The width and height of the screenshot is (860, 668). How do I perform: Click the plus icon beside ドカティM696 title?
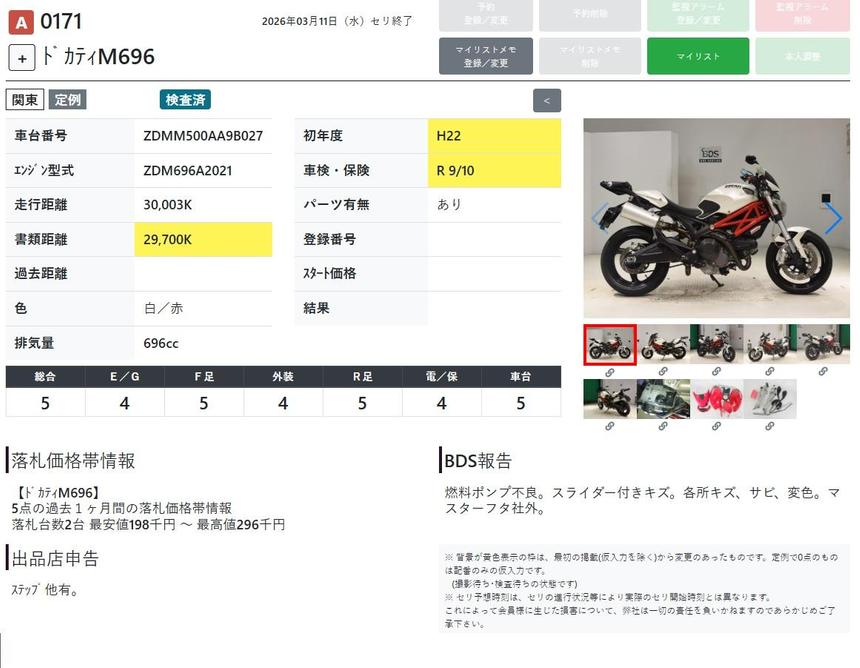(x=22, y=58)
